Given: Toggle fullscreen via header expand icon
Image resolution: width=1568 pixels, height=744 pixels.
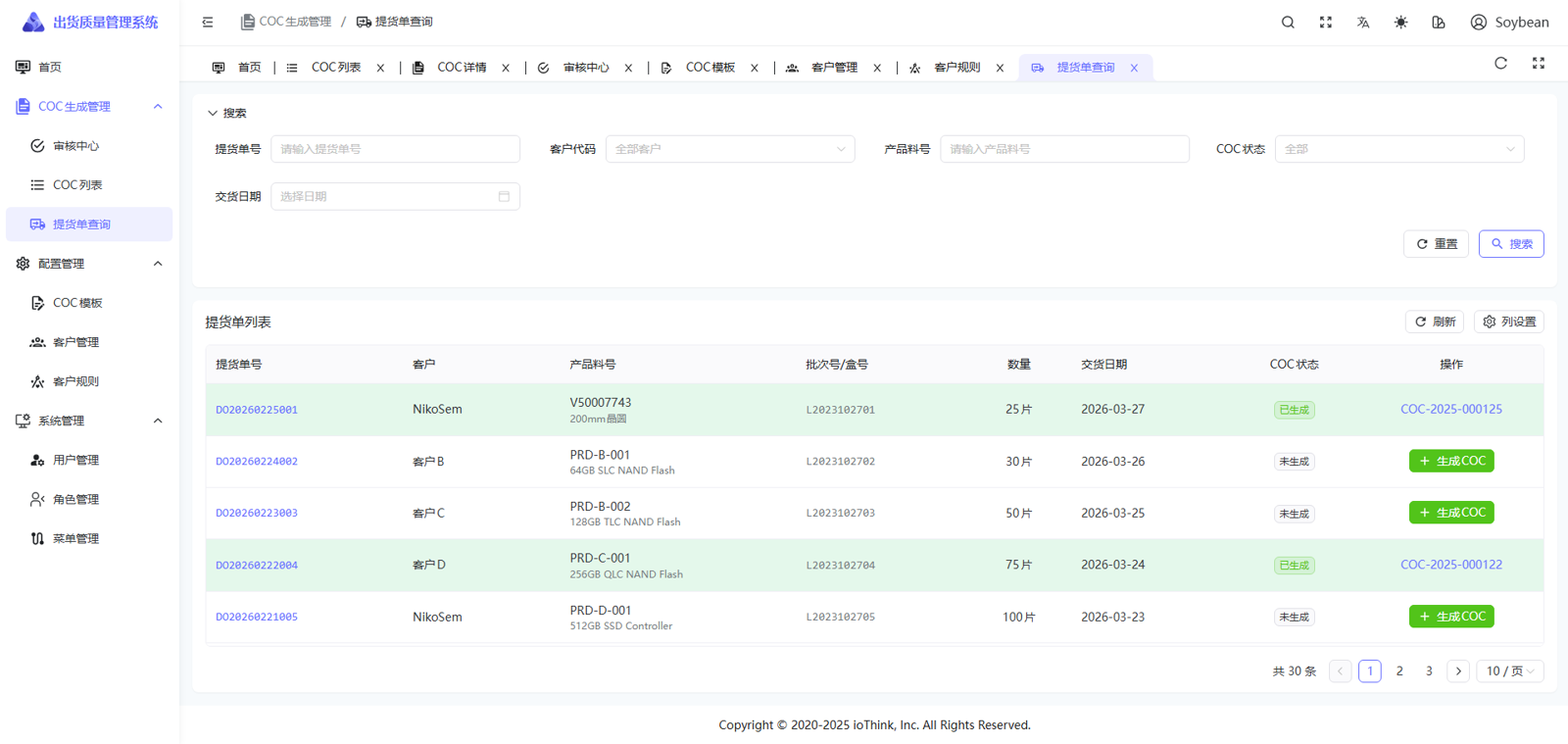Looking at the screenshot, I should [1326, 22].
